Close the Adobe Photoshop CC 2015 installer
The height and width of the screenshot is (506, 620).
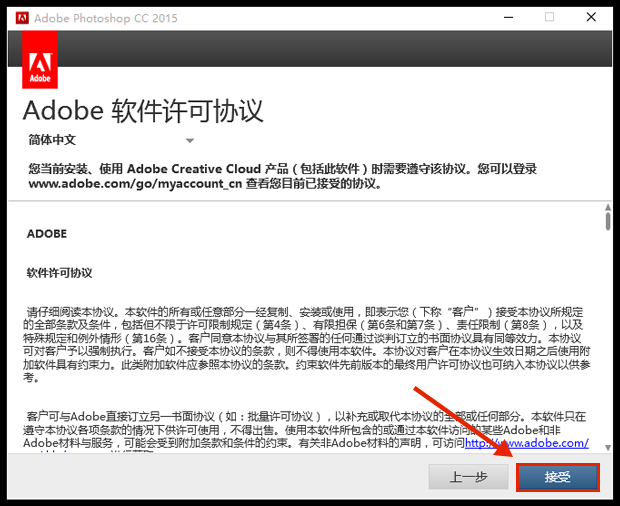[x=594, y=17]
